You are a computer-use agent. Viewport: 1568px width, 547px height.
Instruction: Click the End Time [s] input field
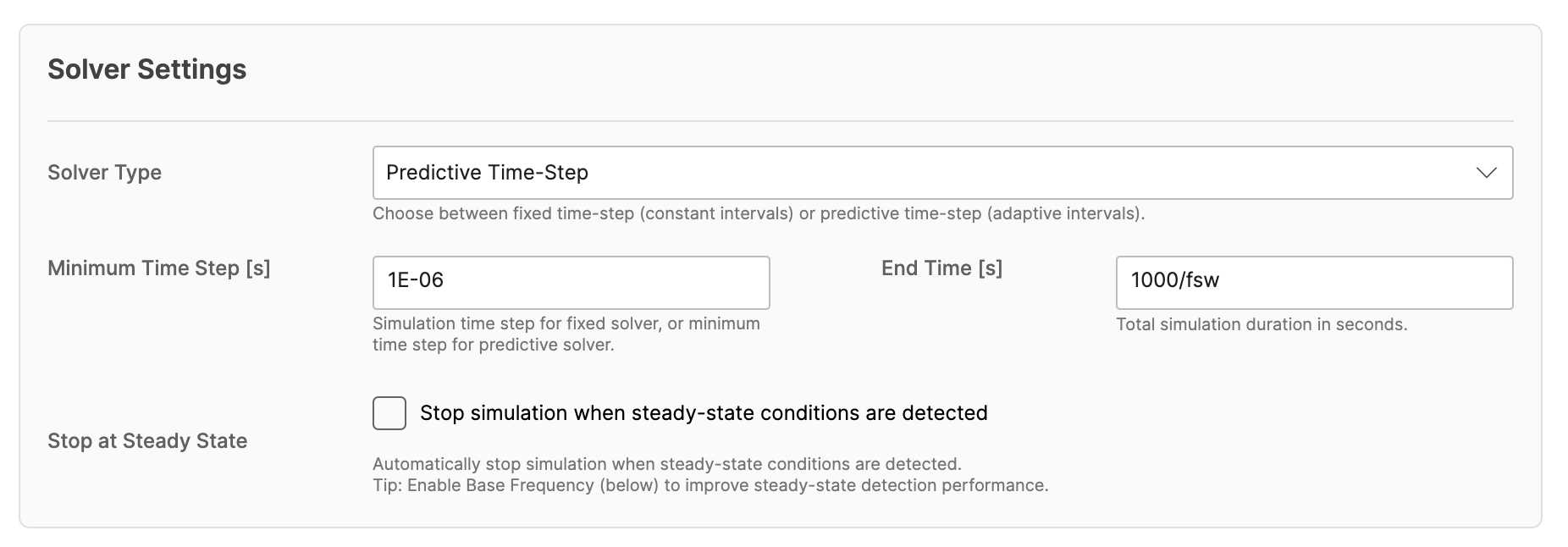(x=1313, y=282)
